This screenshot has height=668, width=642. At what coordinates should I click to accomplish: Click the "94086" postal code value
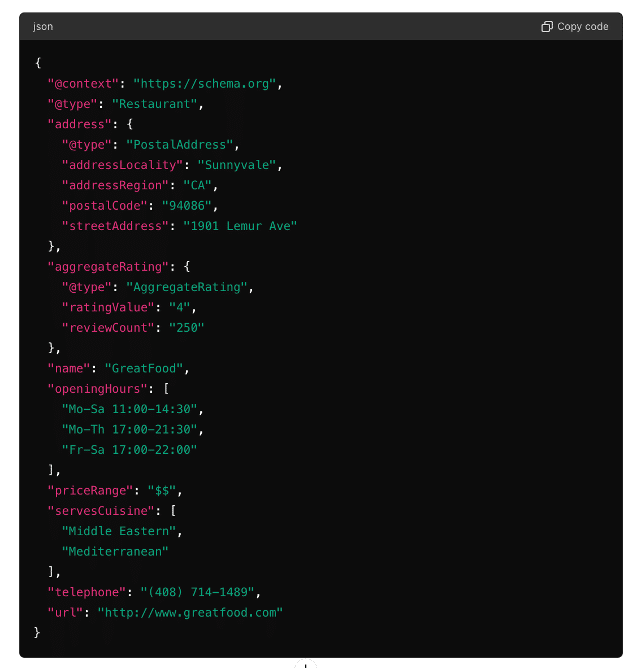coord(187,206)
